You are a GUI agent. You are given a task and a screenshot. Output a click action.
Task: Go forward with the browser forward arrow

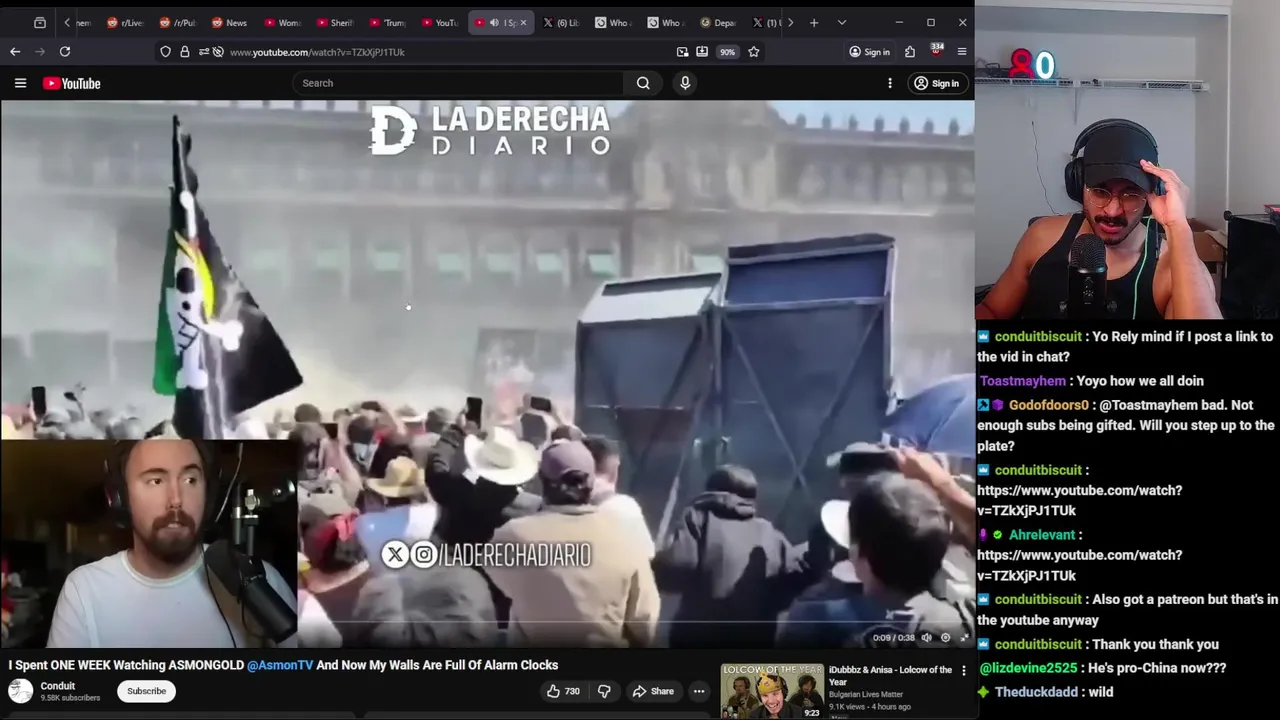tap(40, 51)
